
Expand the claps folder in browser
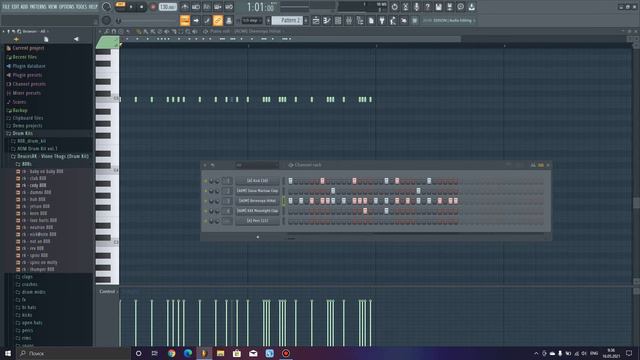coord(27,277)
